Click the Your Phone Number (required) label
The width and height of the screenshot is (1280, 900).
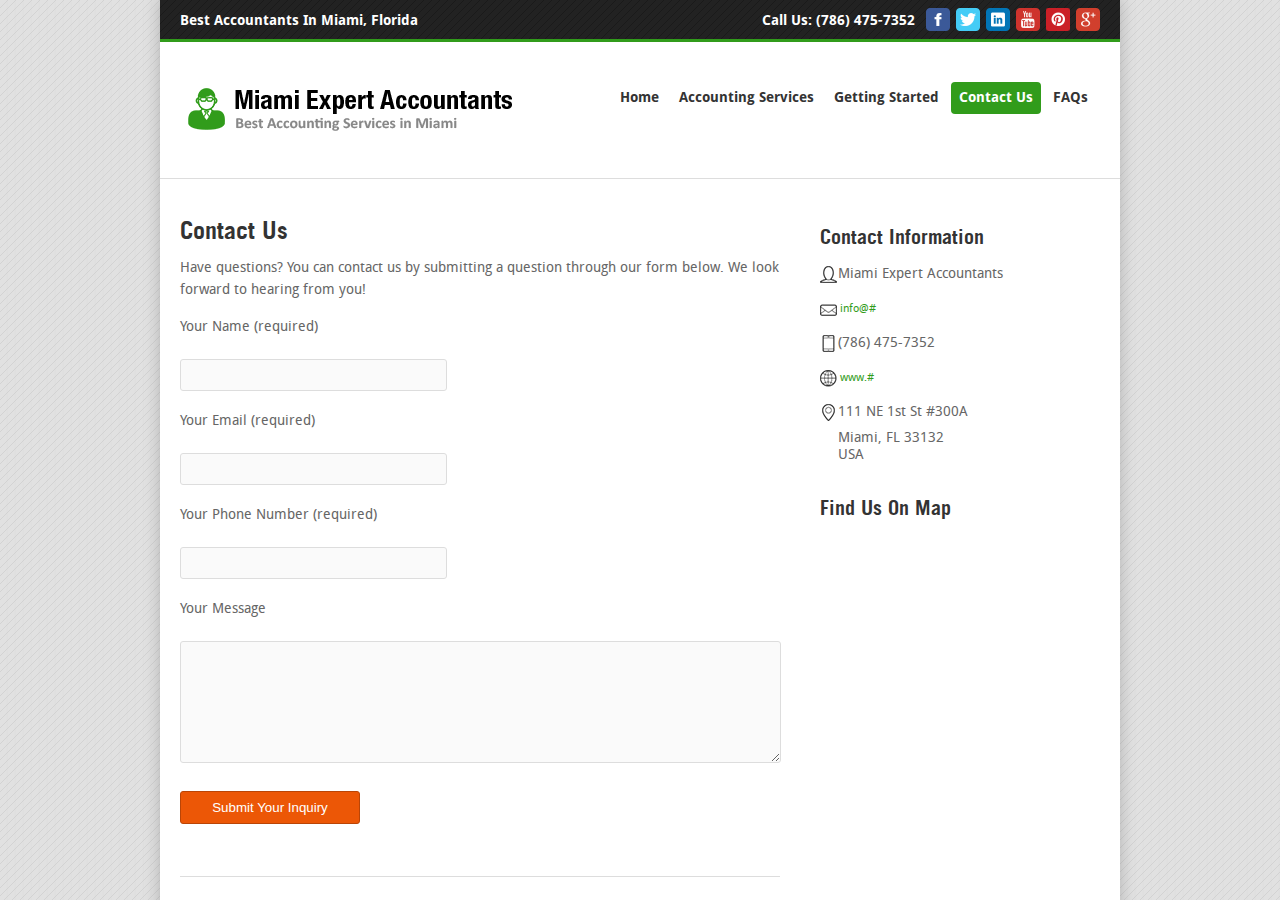(279, 514)
